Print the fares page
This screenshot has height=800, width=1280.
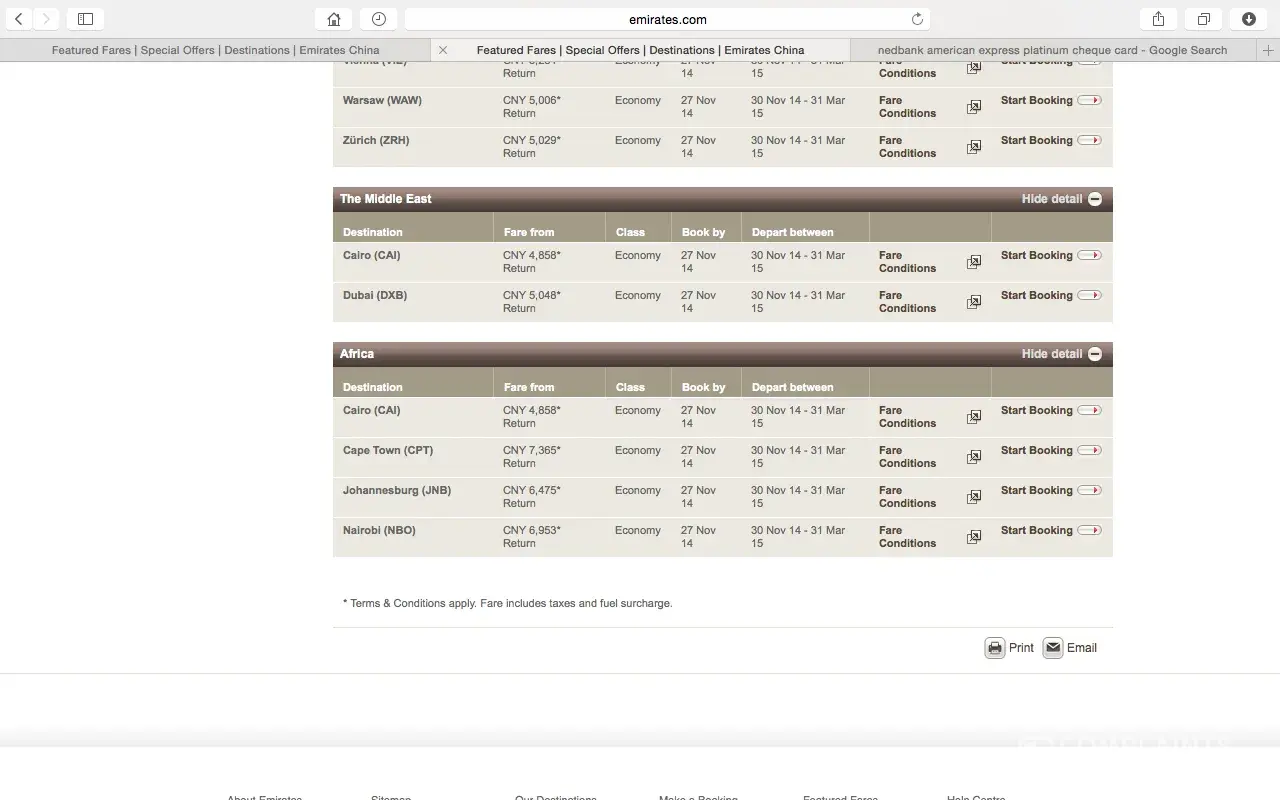tap(1009, 648)
